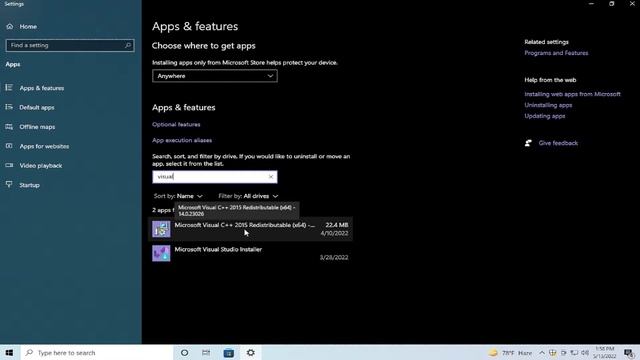Click the Visual Studio Installer's install date
The width and height of the screenshot is (640, 360).
(x=334, y=258)
